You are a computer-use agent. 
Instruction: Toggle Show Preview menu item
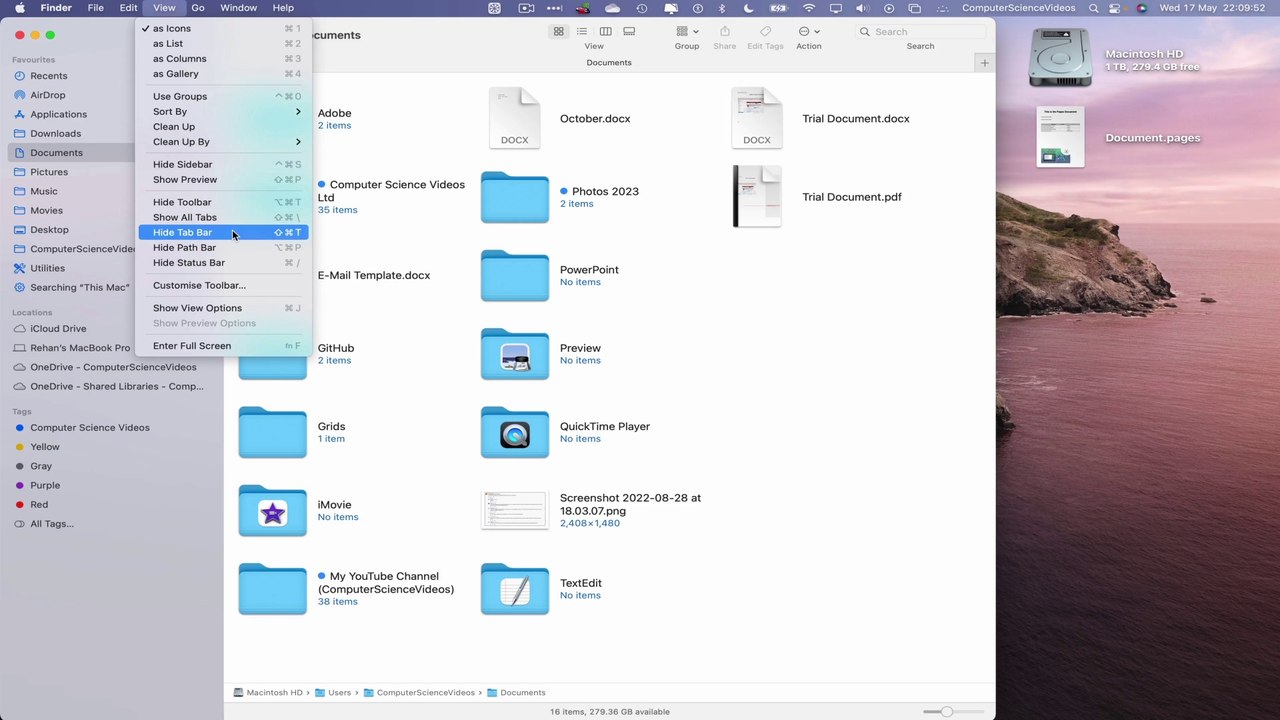(x=223, y=180)
